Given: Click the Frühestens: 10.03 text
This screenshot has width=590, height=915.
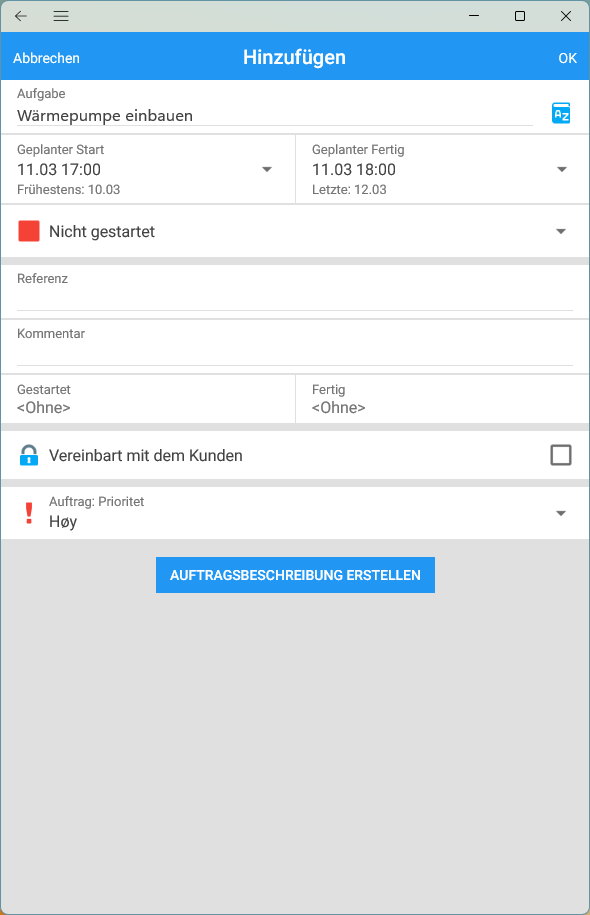Looking at the screenshot, I should (x=68, y=190).
